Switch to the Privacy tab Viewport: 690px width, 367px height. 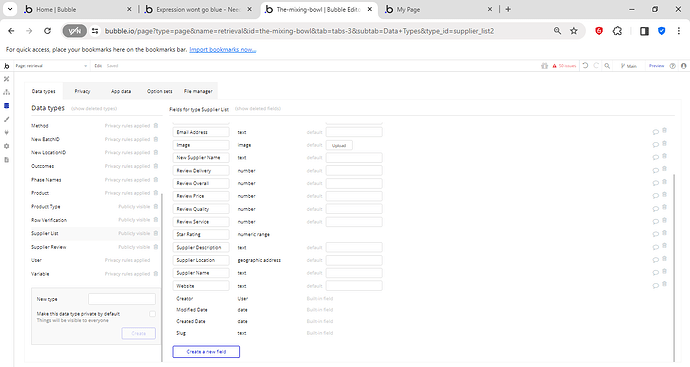point(82,91)
